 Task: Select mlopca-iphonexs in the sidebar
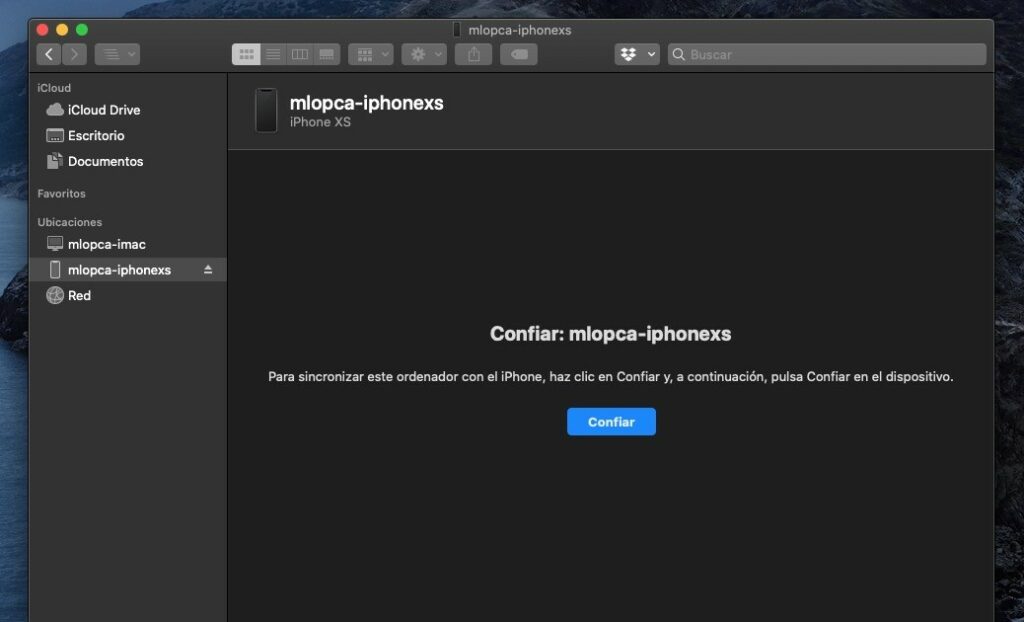click(x=128, y=270)
